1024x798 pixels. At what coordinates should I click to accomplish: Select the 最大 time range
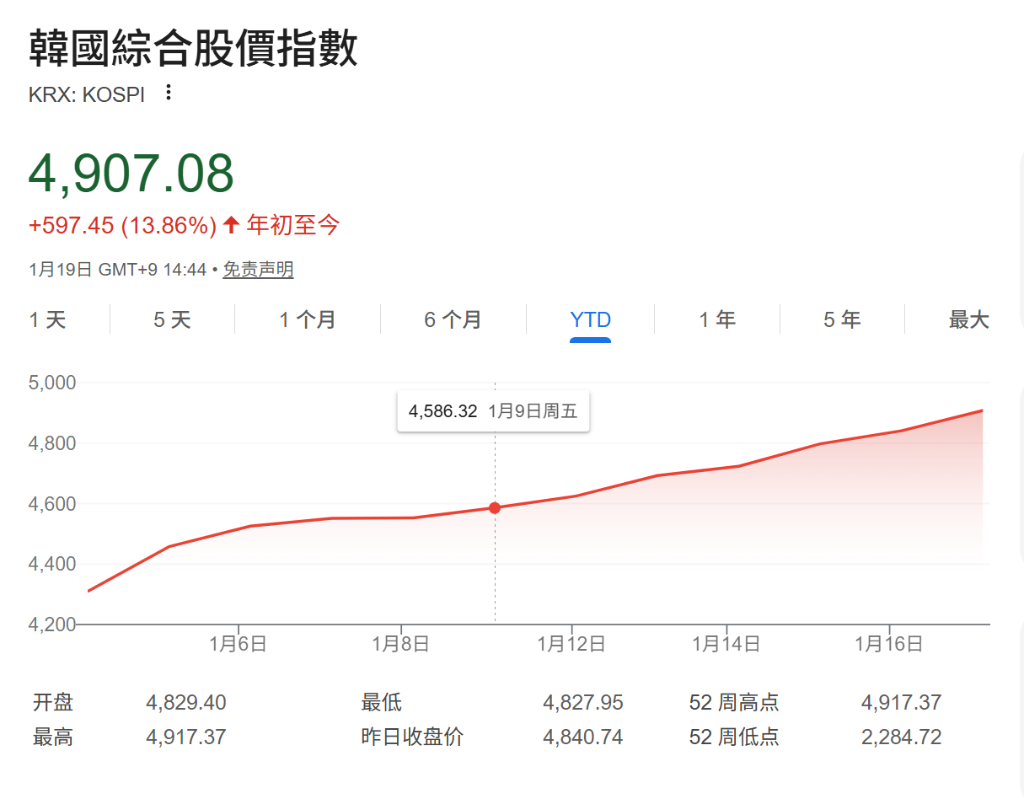tap(968, 320)
